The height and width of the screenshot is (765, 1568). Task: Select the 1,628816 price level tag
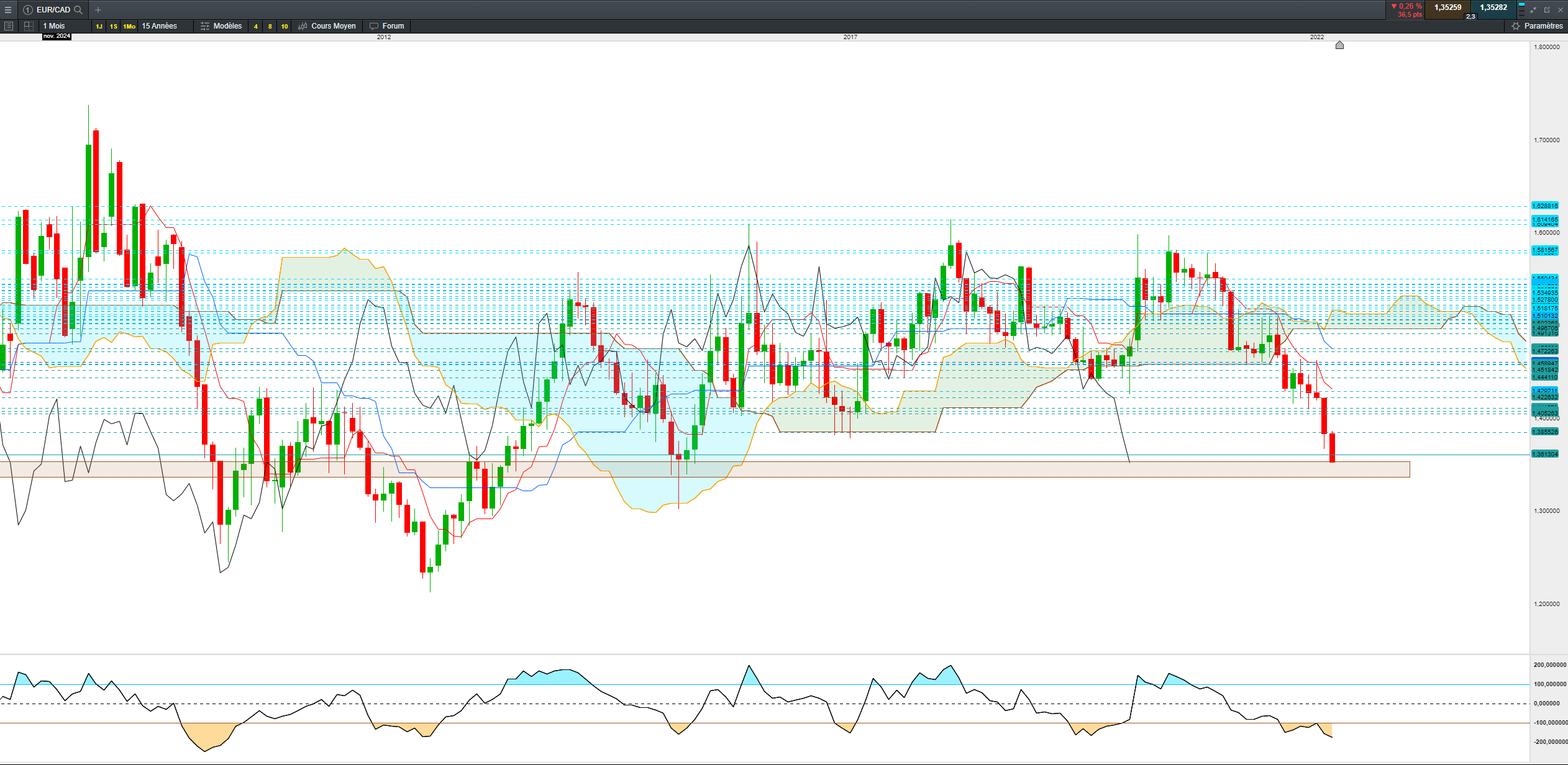coord(1545,206)
